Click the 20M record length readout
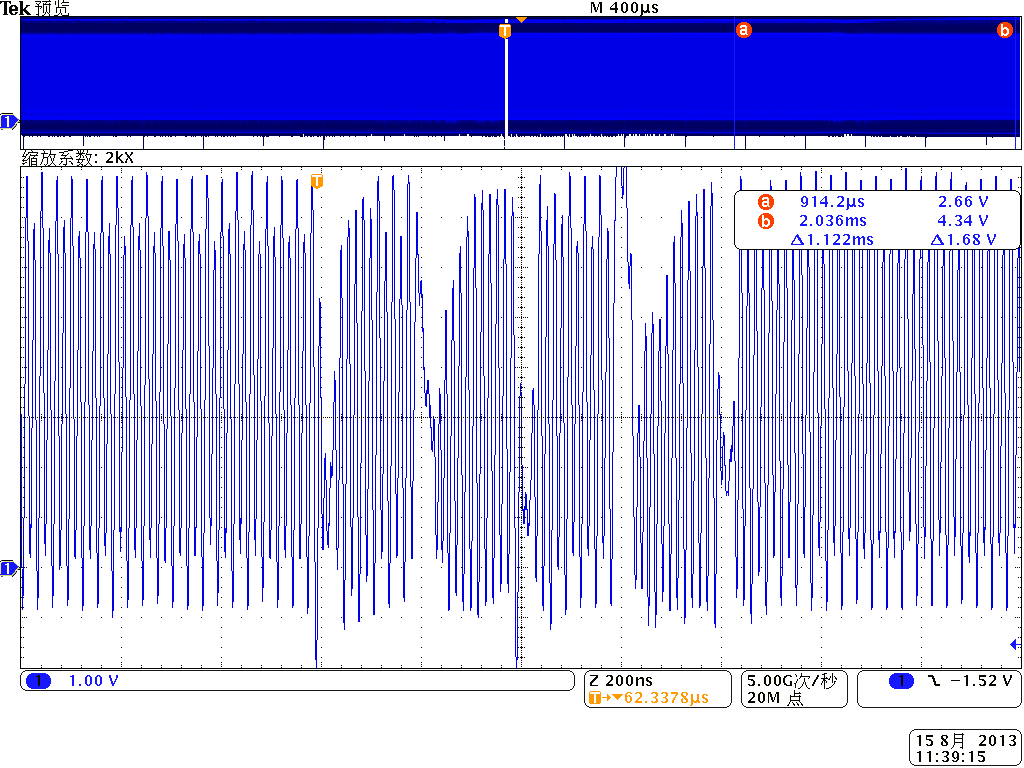Viewport: 1024px width, 768px height. click(775, 698)
